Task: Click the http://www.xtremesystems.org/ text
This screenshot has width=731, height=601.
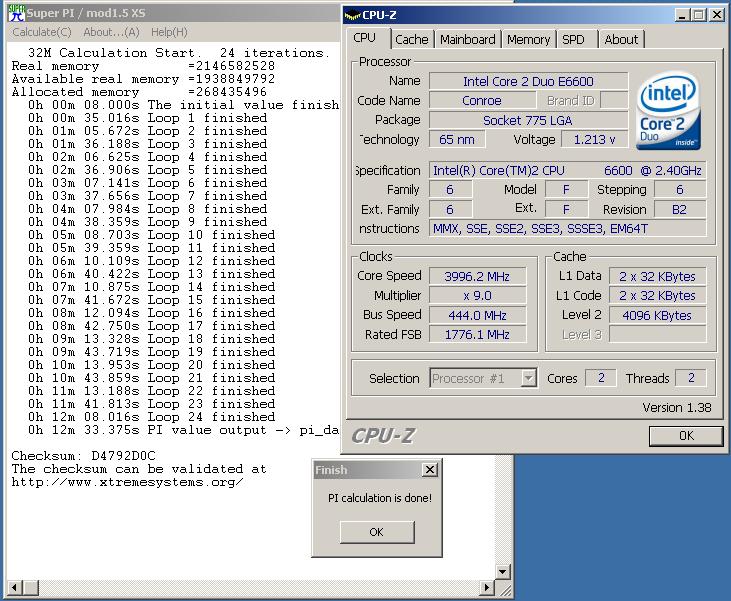Action: 127,482
